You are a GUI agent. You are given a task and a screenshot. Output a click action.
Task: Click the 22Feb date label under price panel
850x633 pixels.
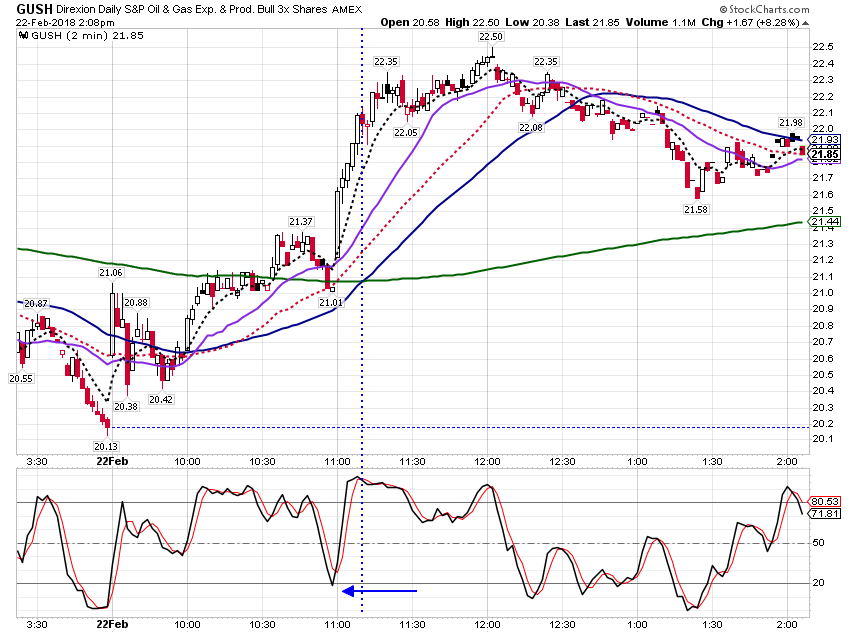(x=112, y=461)
